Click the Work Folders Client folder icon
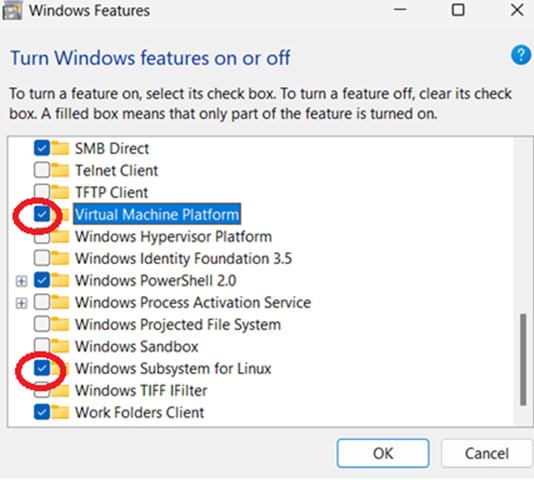Image resolution: width=534 pixels, height=480 pixels. coord(60,412)
